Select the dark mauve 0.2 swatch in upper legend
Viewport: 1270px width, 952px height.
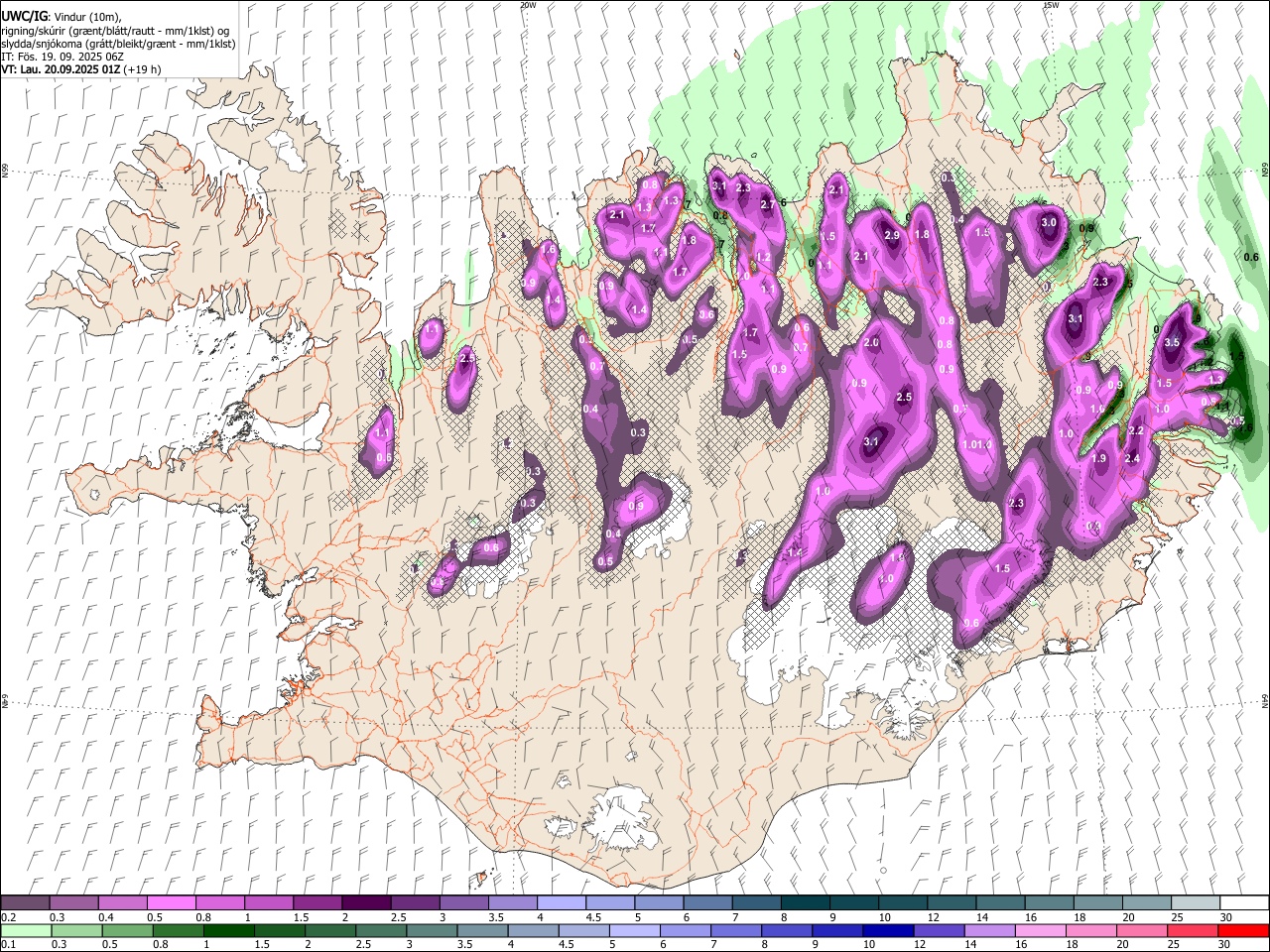pos(25,902)
